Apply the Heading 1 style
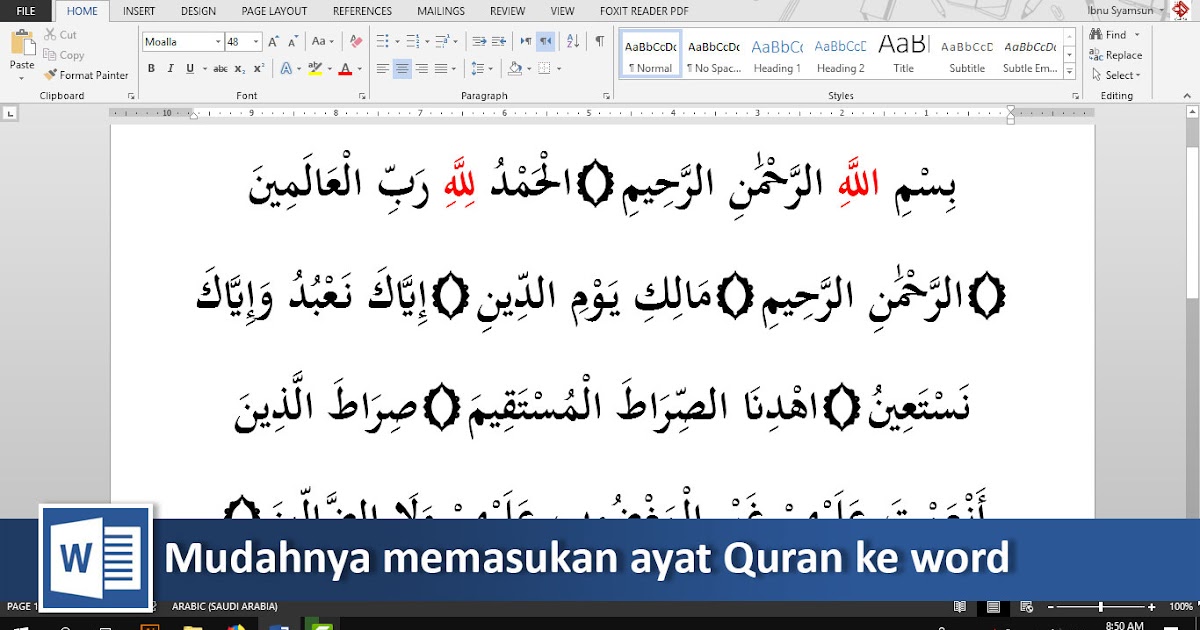 [x=777, y=56]
